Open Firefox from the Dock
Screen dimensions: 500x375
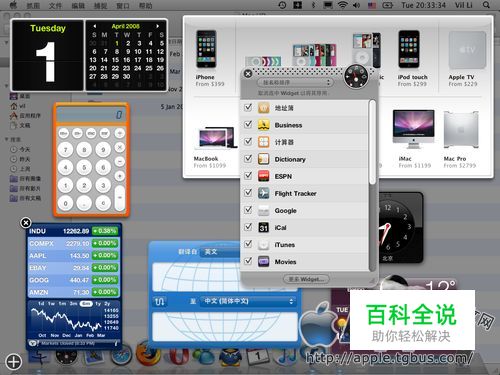tap(148, 355)
